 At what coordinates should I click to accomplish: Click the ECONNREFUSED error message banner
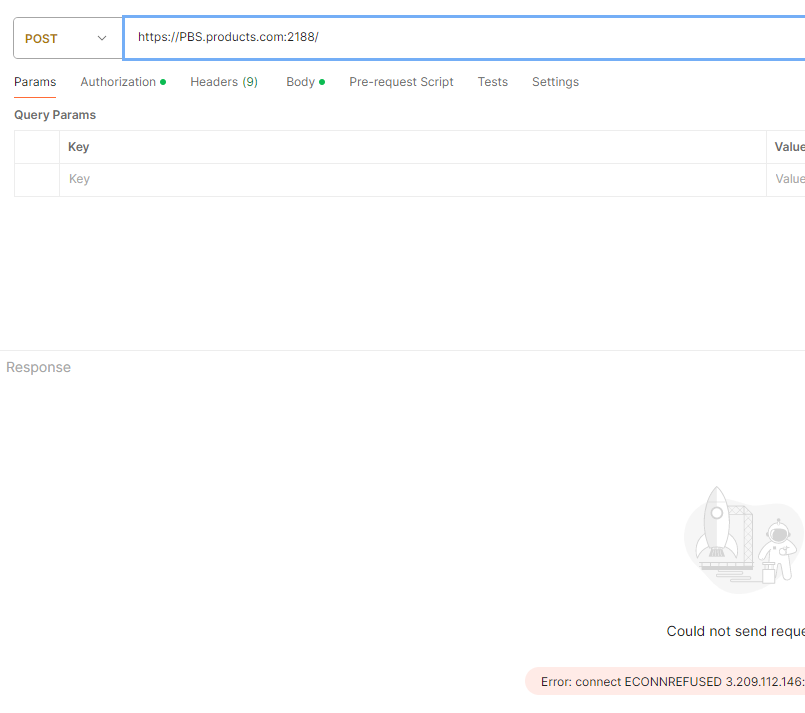coord(665,681)
